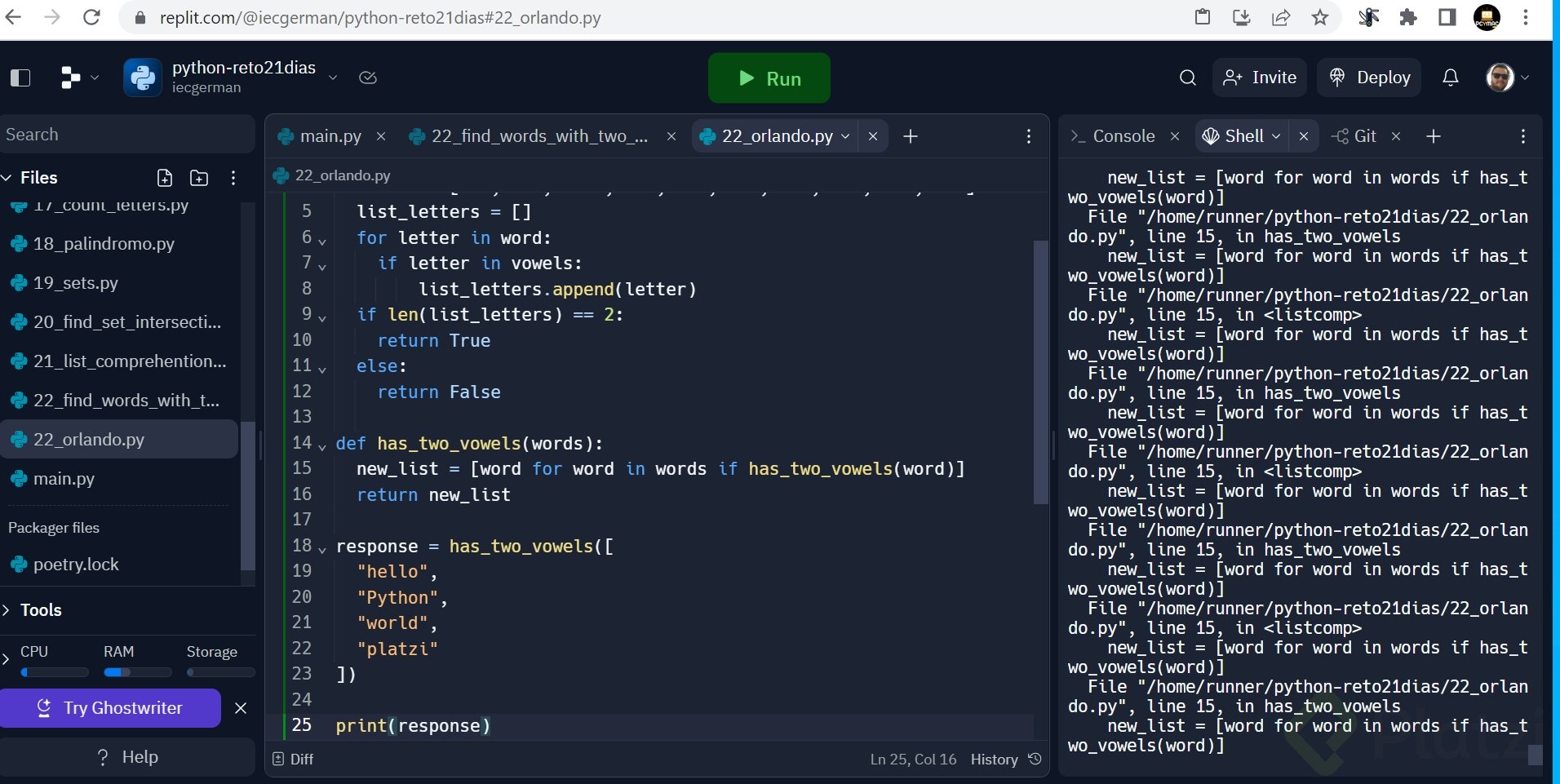Expand the CPU RAM Storage resources panel
Image resolution: width=1560 pixels, height=784 pixels.
[x=6, y=658]
